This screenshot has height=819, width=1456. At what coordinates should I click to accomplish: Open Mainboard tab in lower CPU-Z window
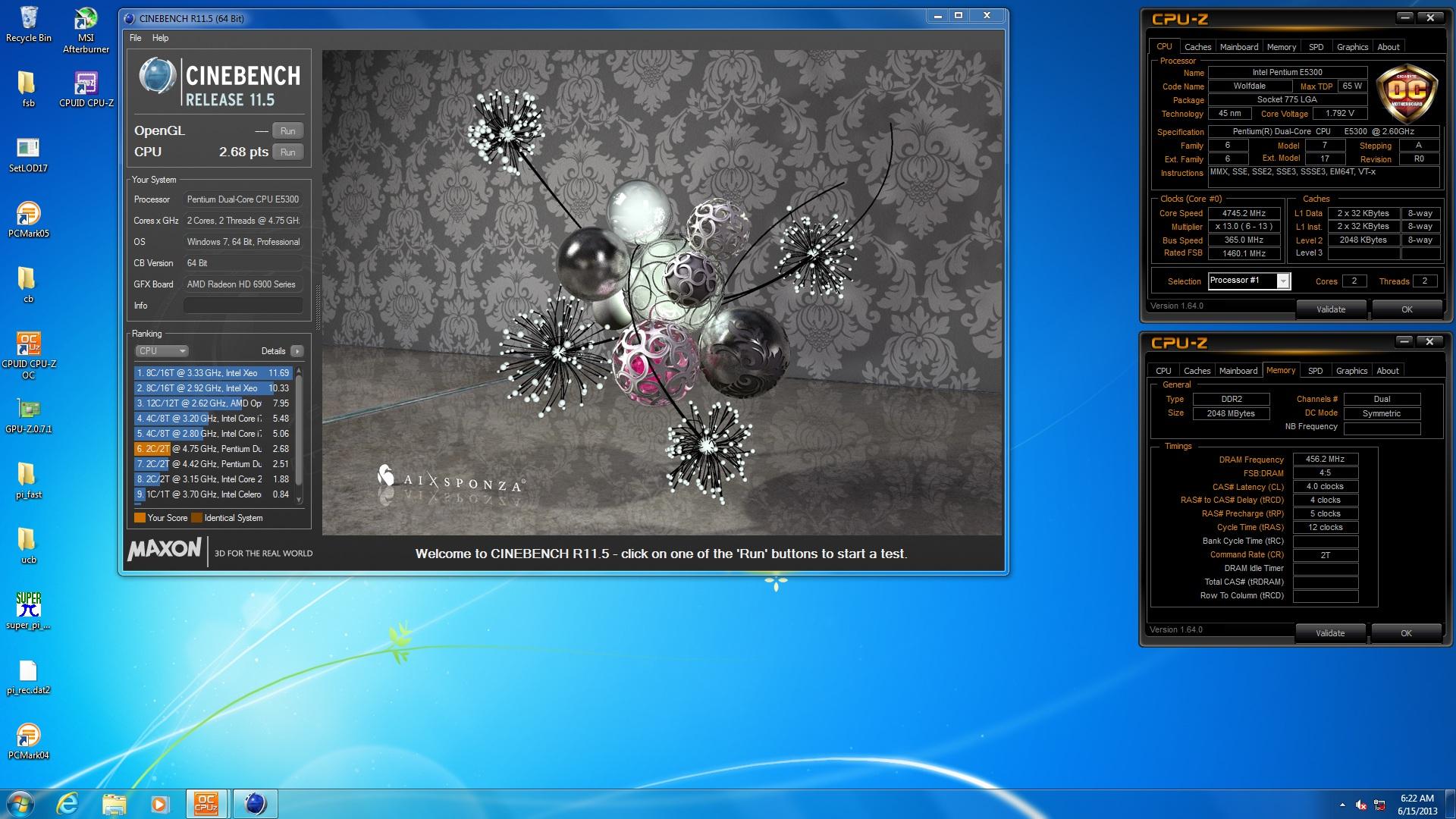[x=1238, y=371]
